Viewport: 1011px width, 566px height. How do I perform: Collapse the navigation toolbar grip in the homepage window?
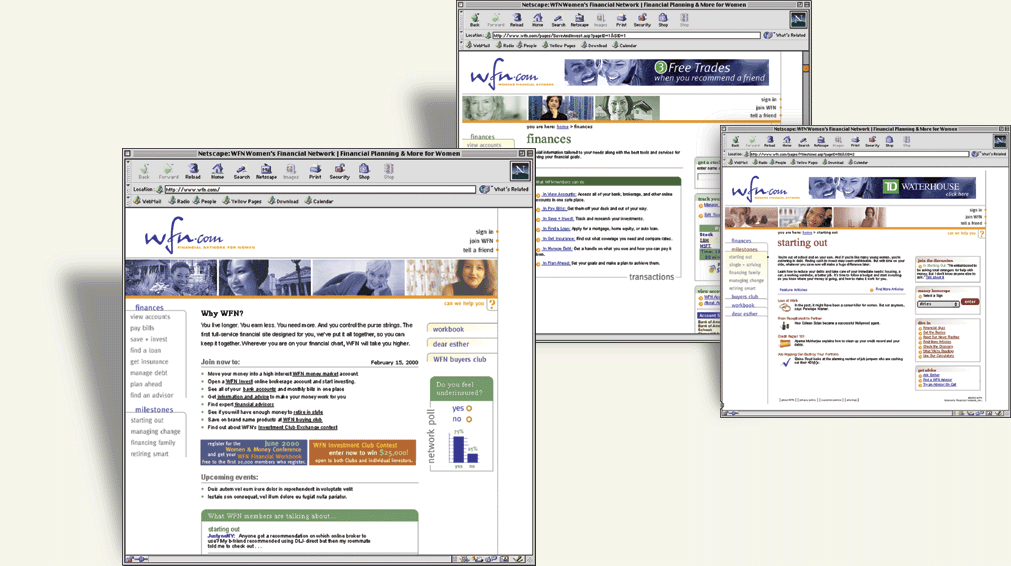click(129, 171)
